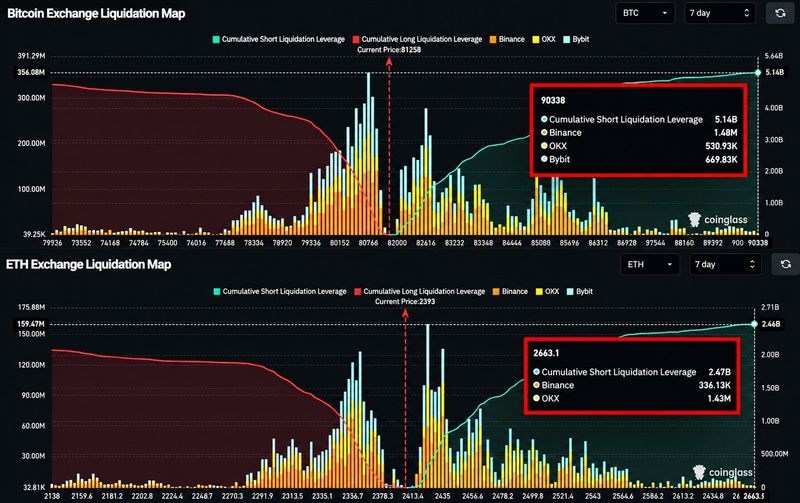Click the tallest bar in the ETH chart
The image size is (800, 503).
coord(428,406)
